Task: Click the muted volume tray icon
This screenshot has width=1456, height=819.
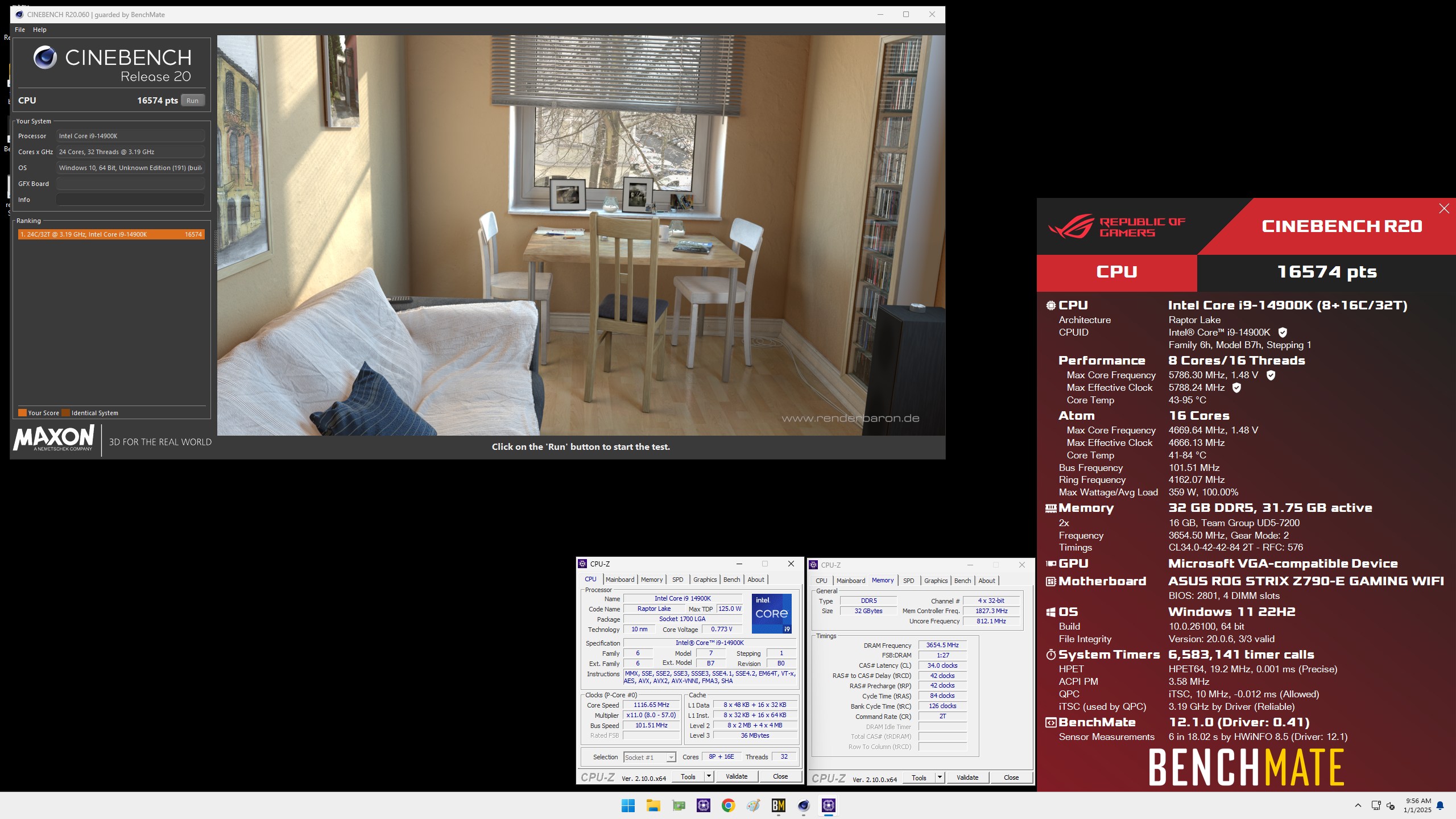Action: [1391, 805]
